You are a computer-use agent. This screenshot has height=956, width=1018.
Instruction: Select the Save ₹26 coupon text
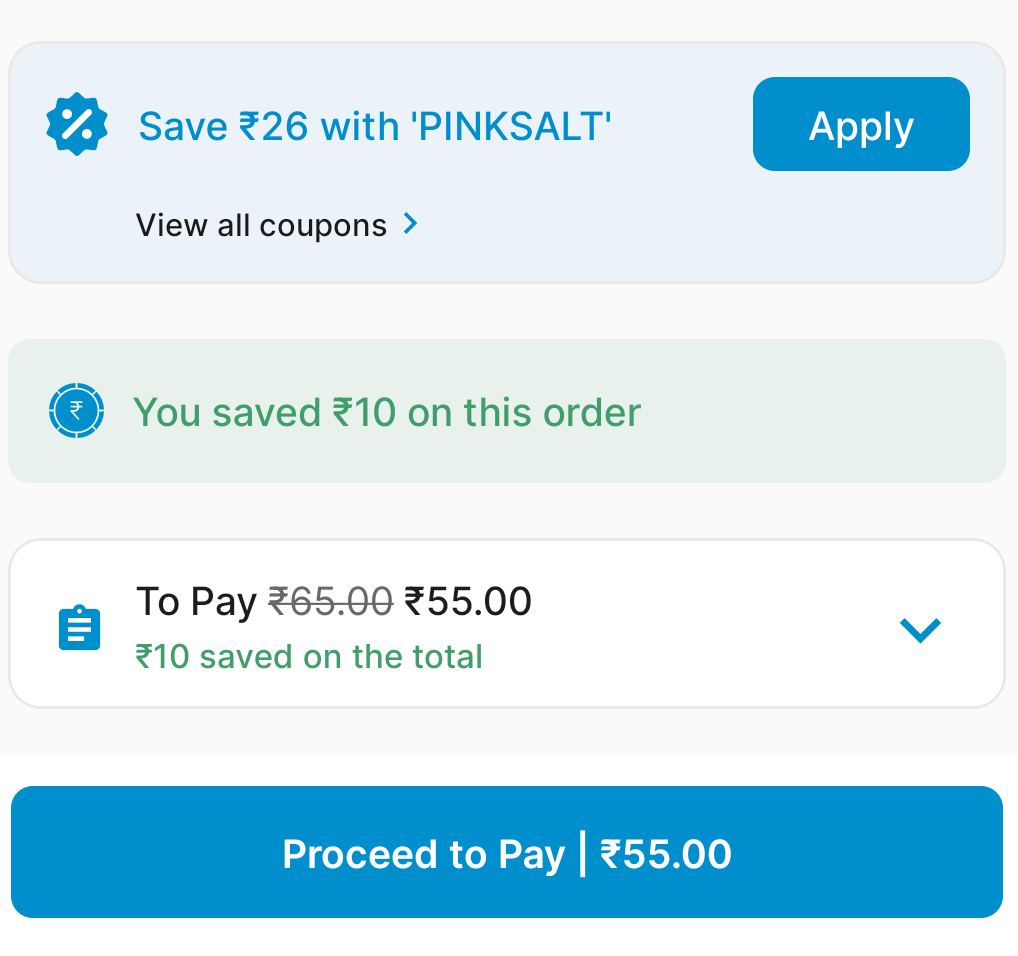[374, 126]
